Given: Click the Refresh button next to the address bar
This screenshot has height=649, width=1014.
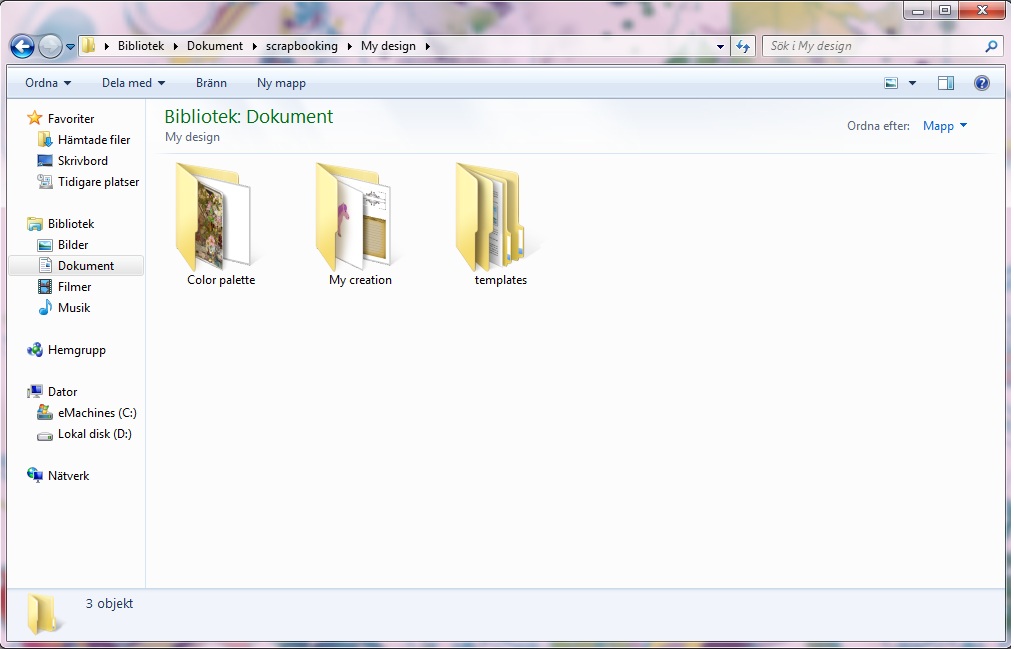Looking at the screenshot, I should [742, 46].
